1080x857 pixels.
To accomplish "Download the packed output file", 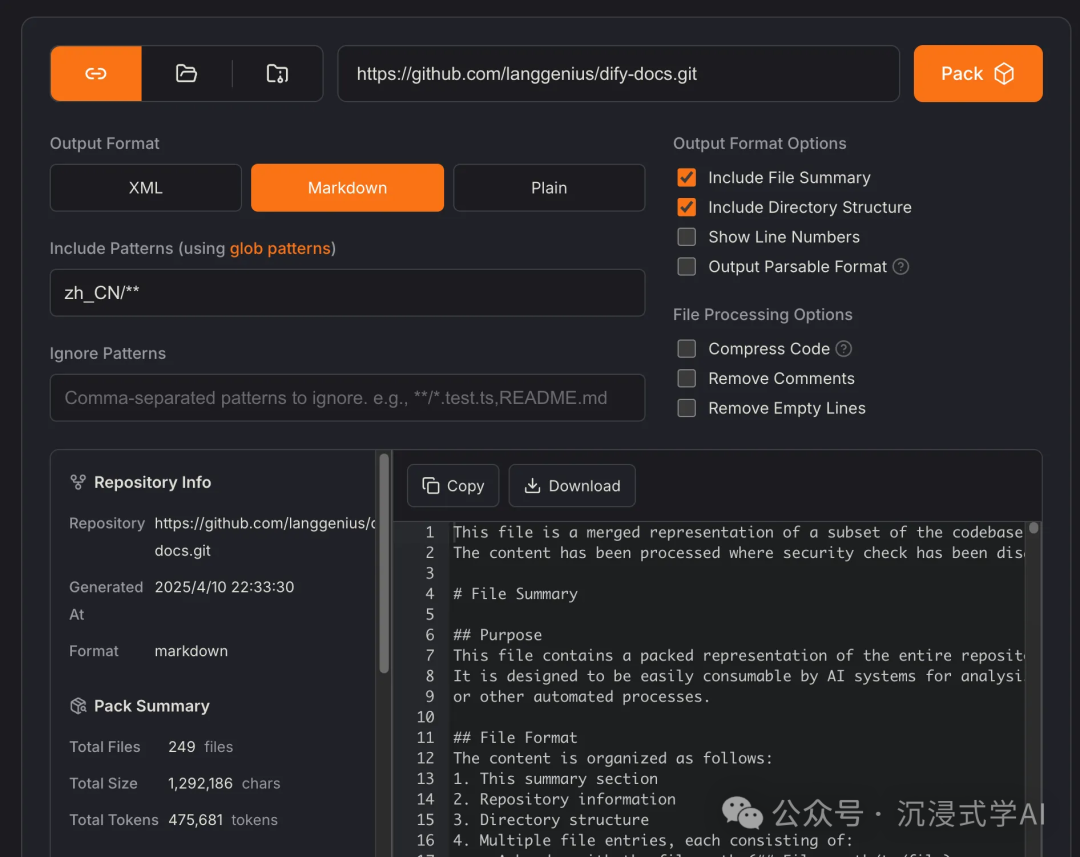I will click(x=572, y=486).
